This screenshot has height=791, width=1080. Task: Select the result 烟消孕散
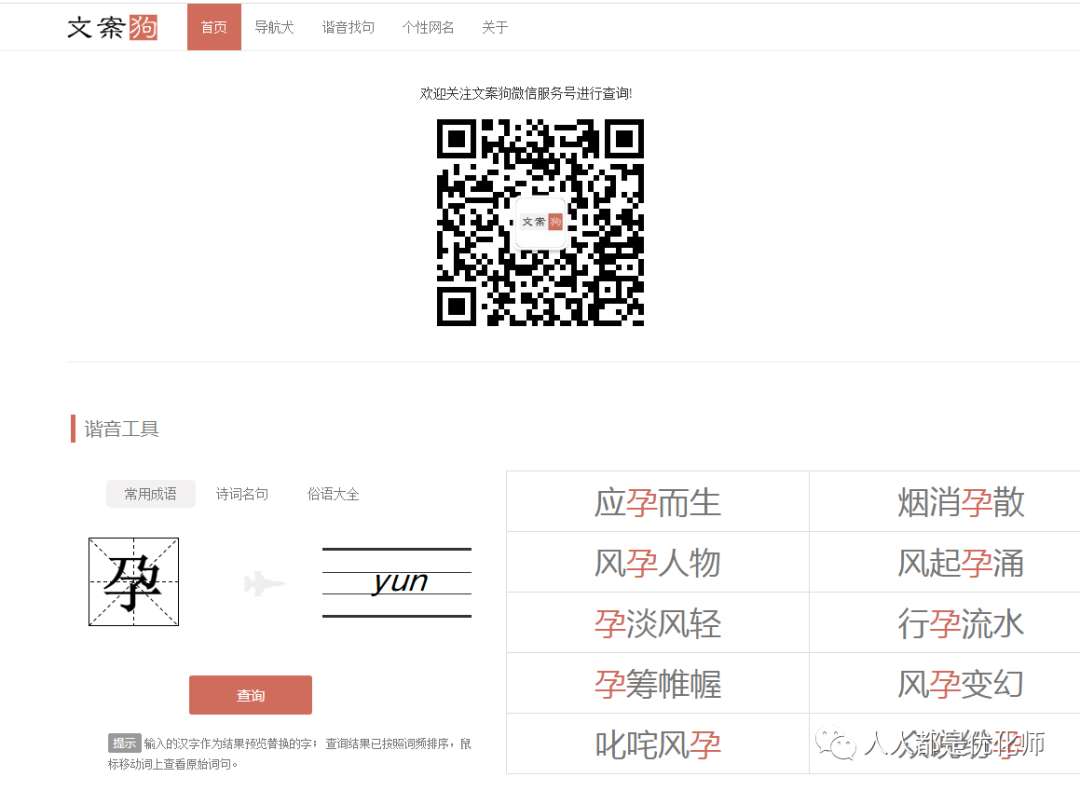pos(961,502)
